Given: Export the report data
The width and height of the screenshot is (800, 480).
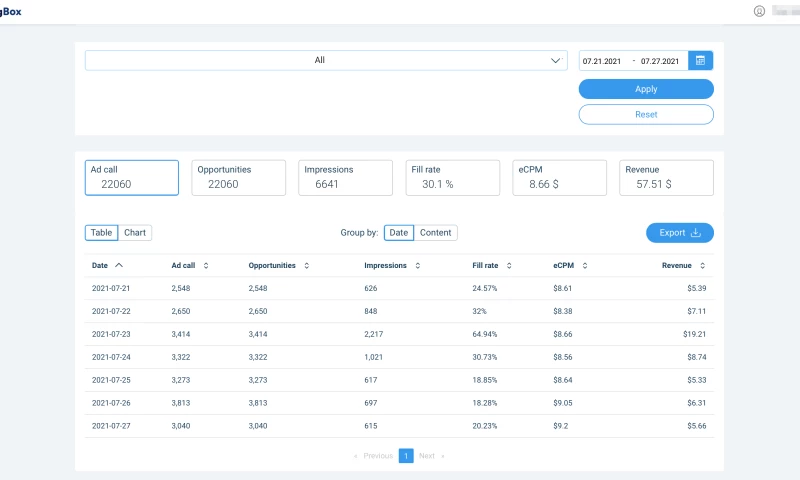Looking at the screenshot, I should (x=680, y=233).
